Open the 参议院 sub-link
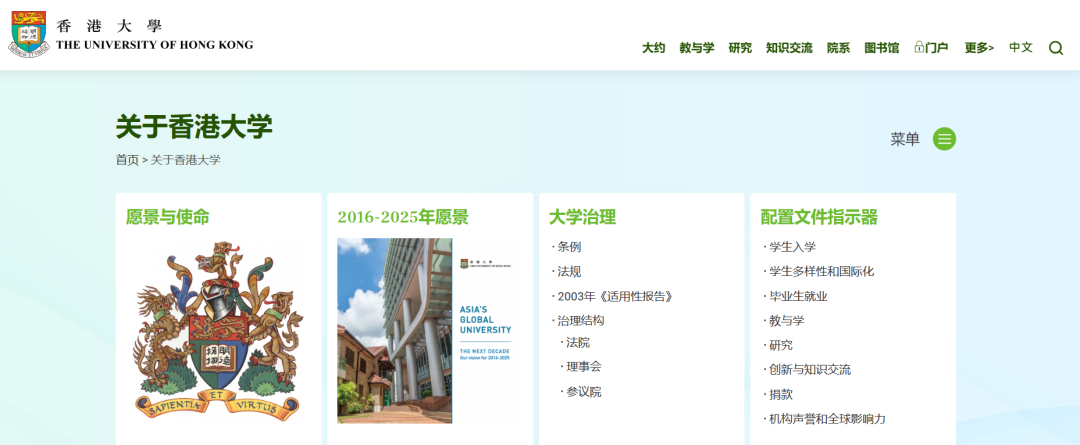The width and height of the screenshot is (1080, 445). click(583, 392)
